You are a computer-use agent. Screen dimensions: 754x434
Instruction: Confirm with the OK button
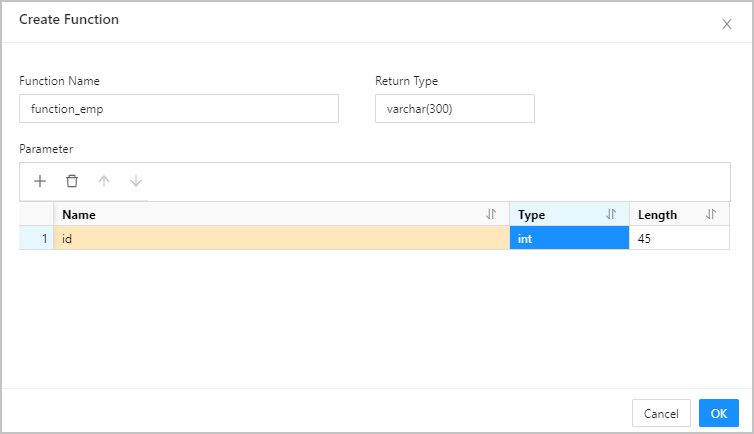coord(718,413)
